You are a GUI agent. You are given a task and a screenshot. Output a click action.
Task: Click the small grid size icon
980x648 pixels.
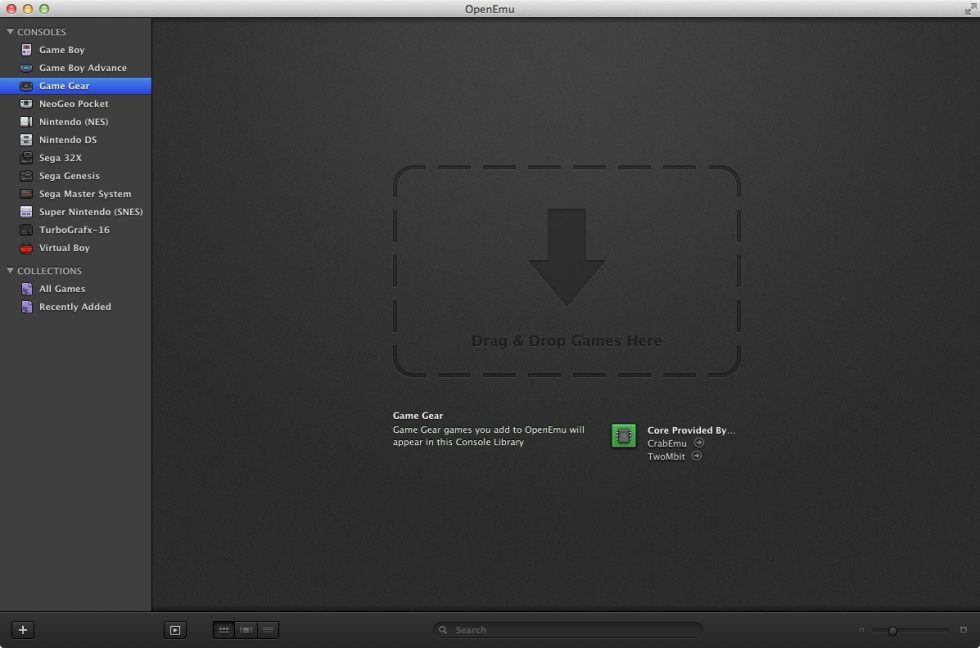[861, 630]
